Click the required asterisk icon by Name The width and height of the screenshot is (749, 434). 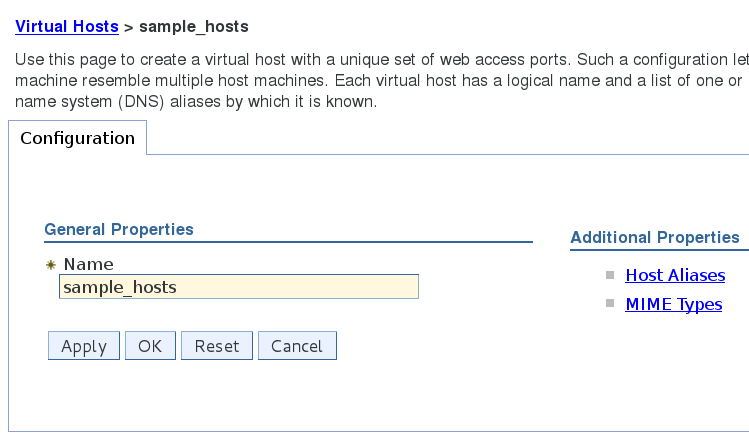51,265
